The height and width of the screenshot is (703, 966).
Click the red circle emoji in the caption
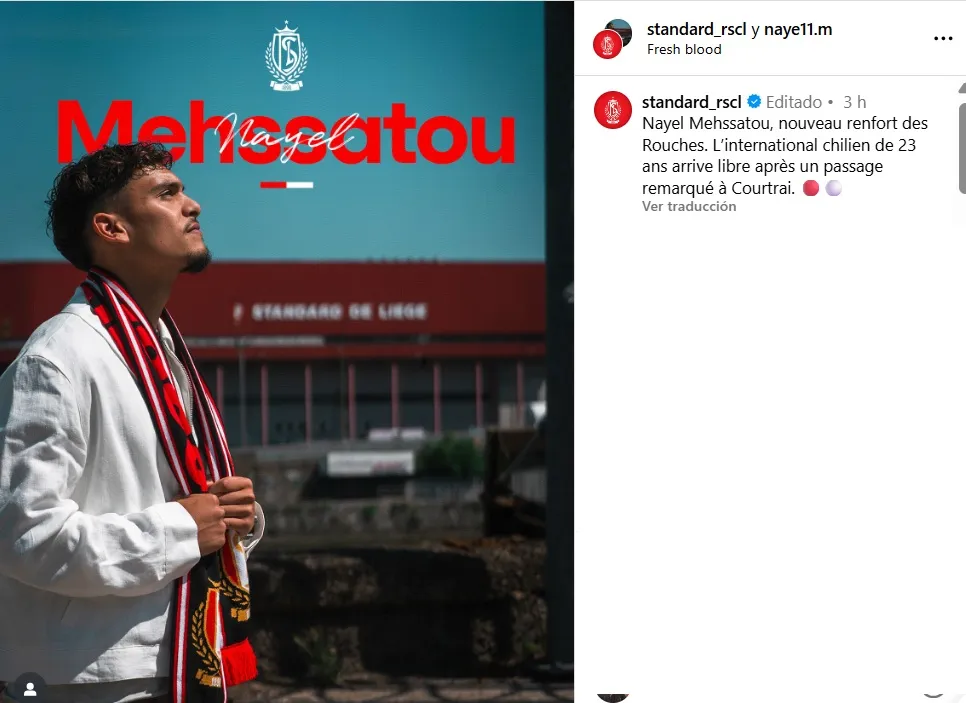click(x=811, y=188)
